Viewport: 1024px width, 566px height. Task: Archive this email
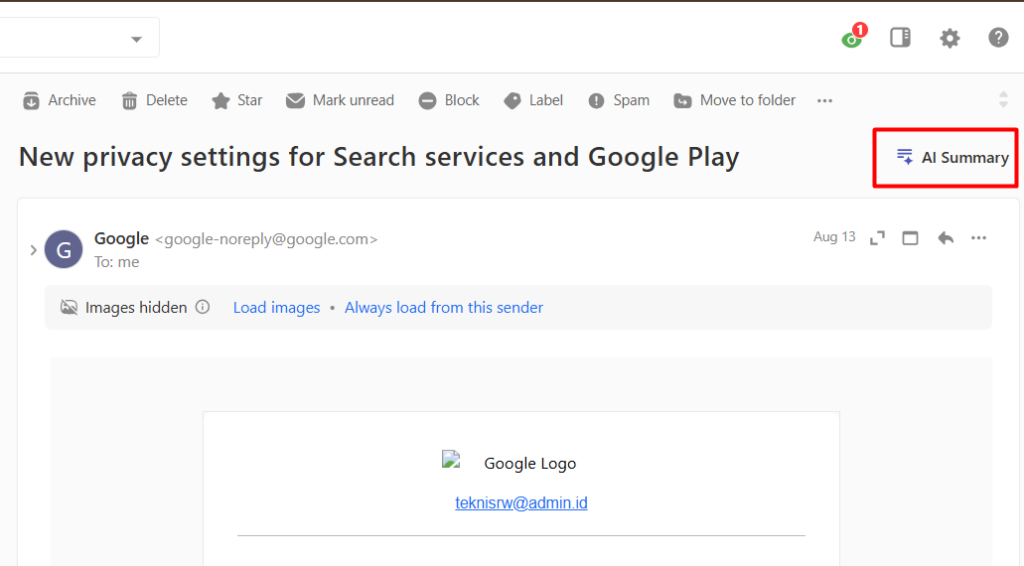[x=59, y=101]
